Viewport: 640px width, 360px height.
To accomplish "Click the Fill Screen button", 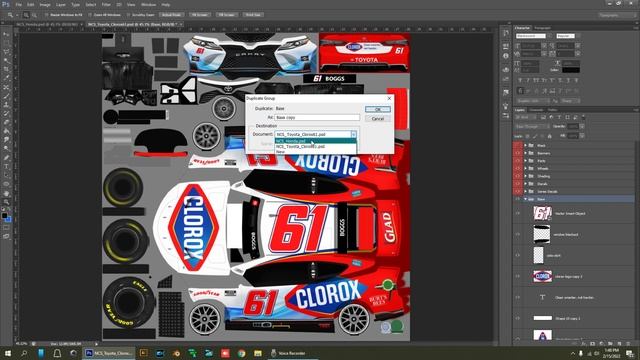I will coord(227,15).
